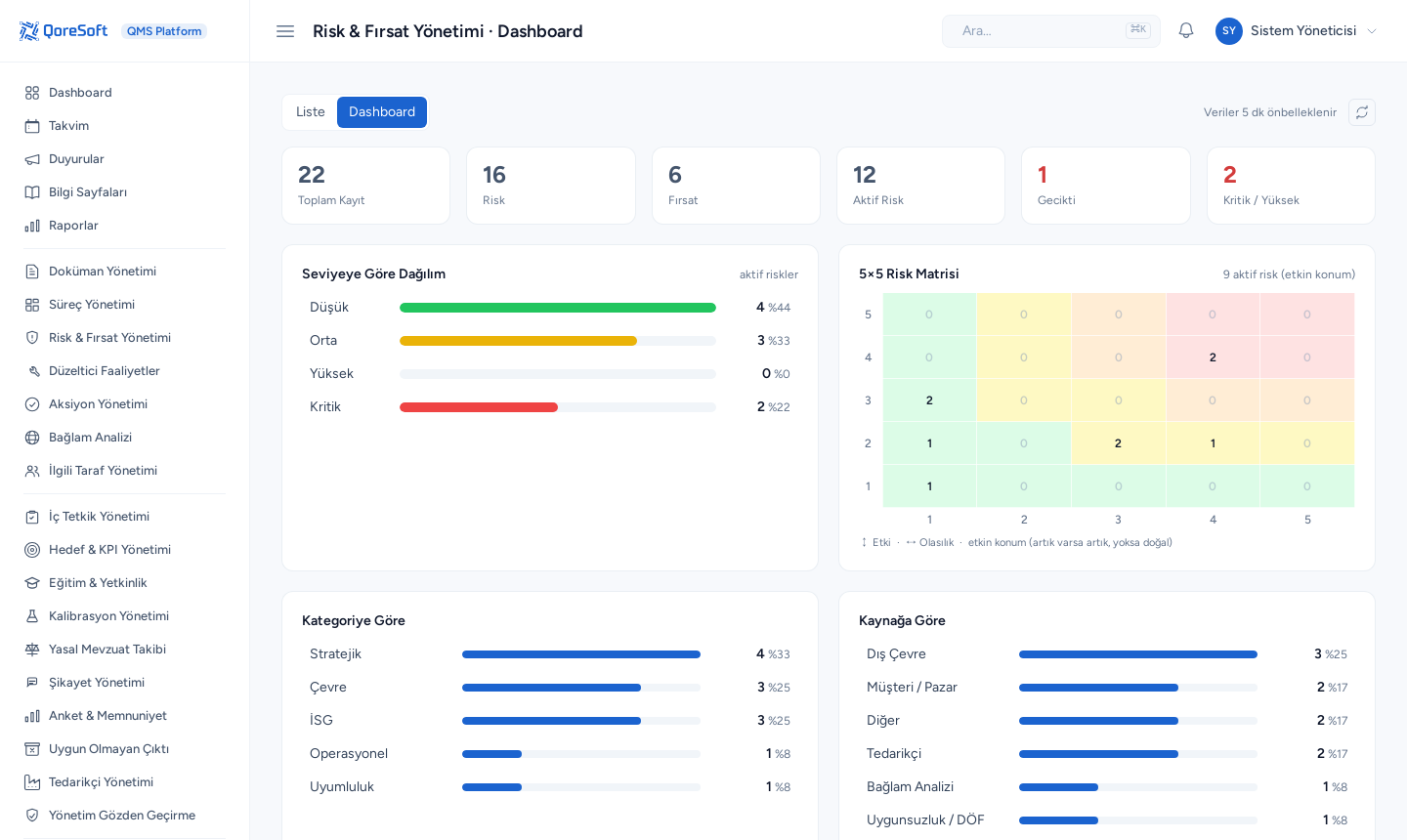Click the Risk 16 card
Viewport: 1407px width, 840px height.
(551, 186)
